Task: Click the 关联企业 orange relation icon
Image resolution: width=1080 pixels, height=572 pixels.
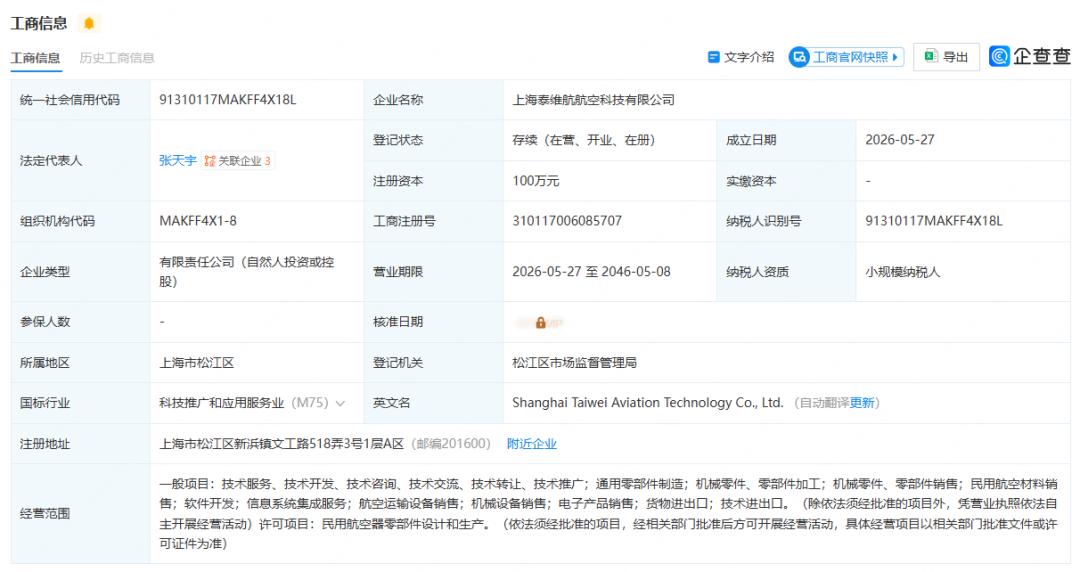Action: point(209,161)
